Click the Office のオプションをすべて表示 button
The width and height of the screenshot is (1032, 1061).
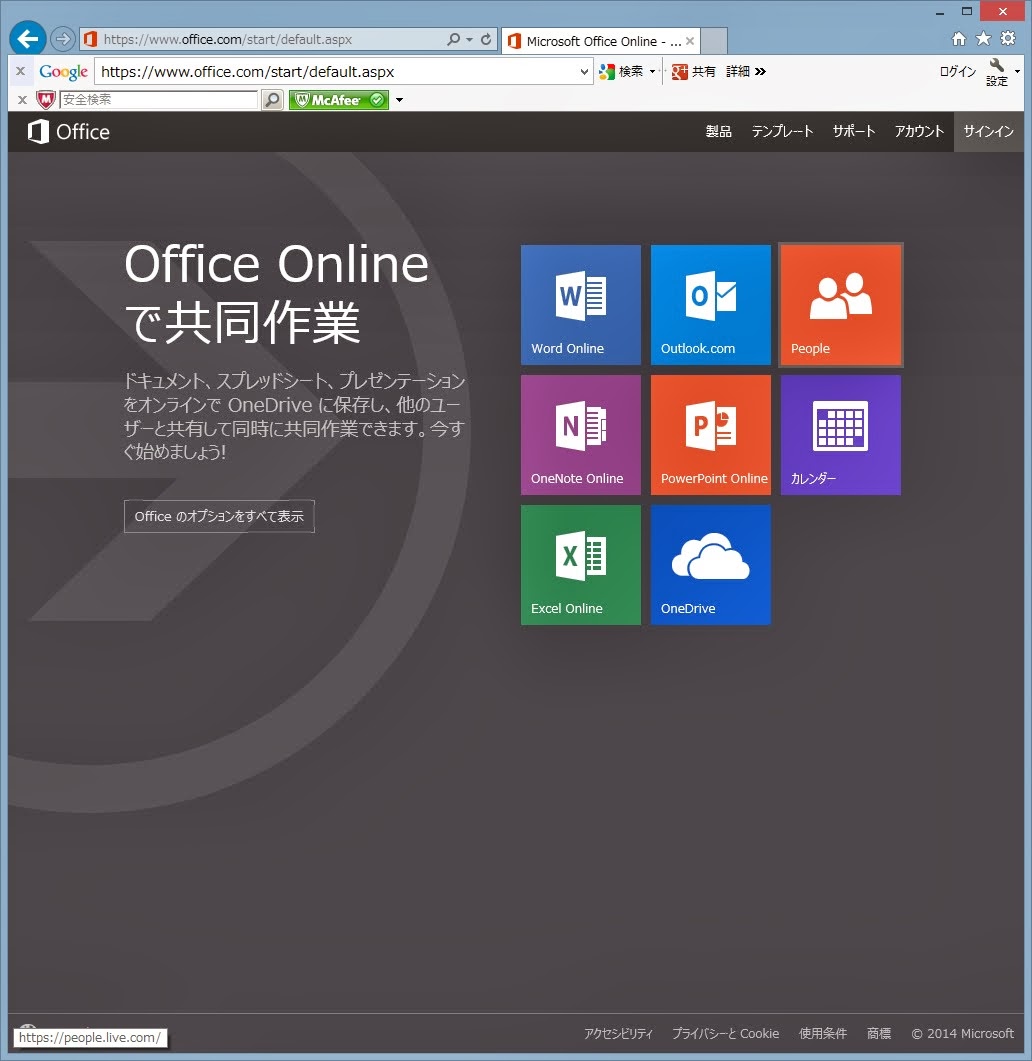pos(219,516)
